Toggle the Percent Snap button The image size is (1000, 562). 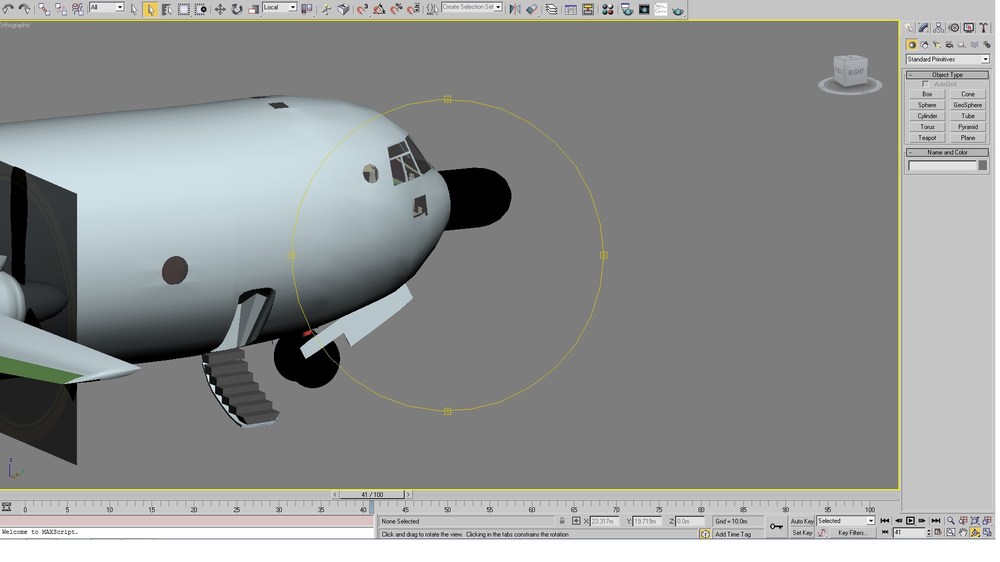pyautogui.click(x=396, y=10)
